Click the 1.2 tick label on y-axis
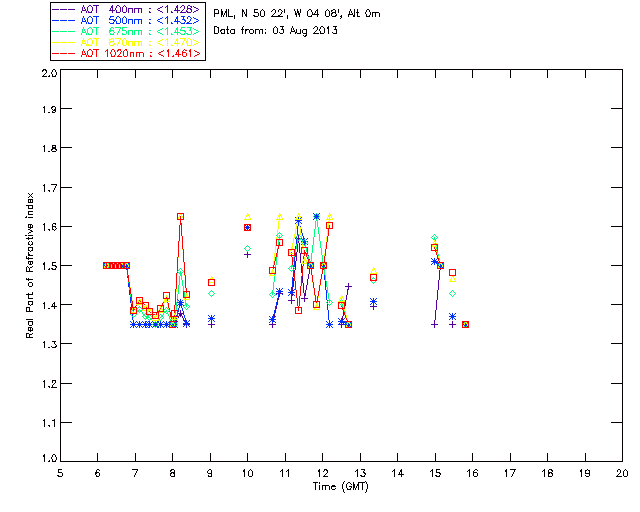Screen dimensions: 640x512 pyautogui.click(x=49, y=384)
